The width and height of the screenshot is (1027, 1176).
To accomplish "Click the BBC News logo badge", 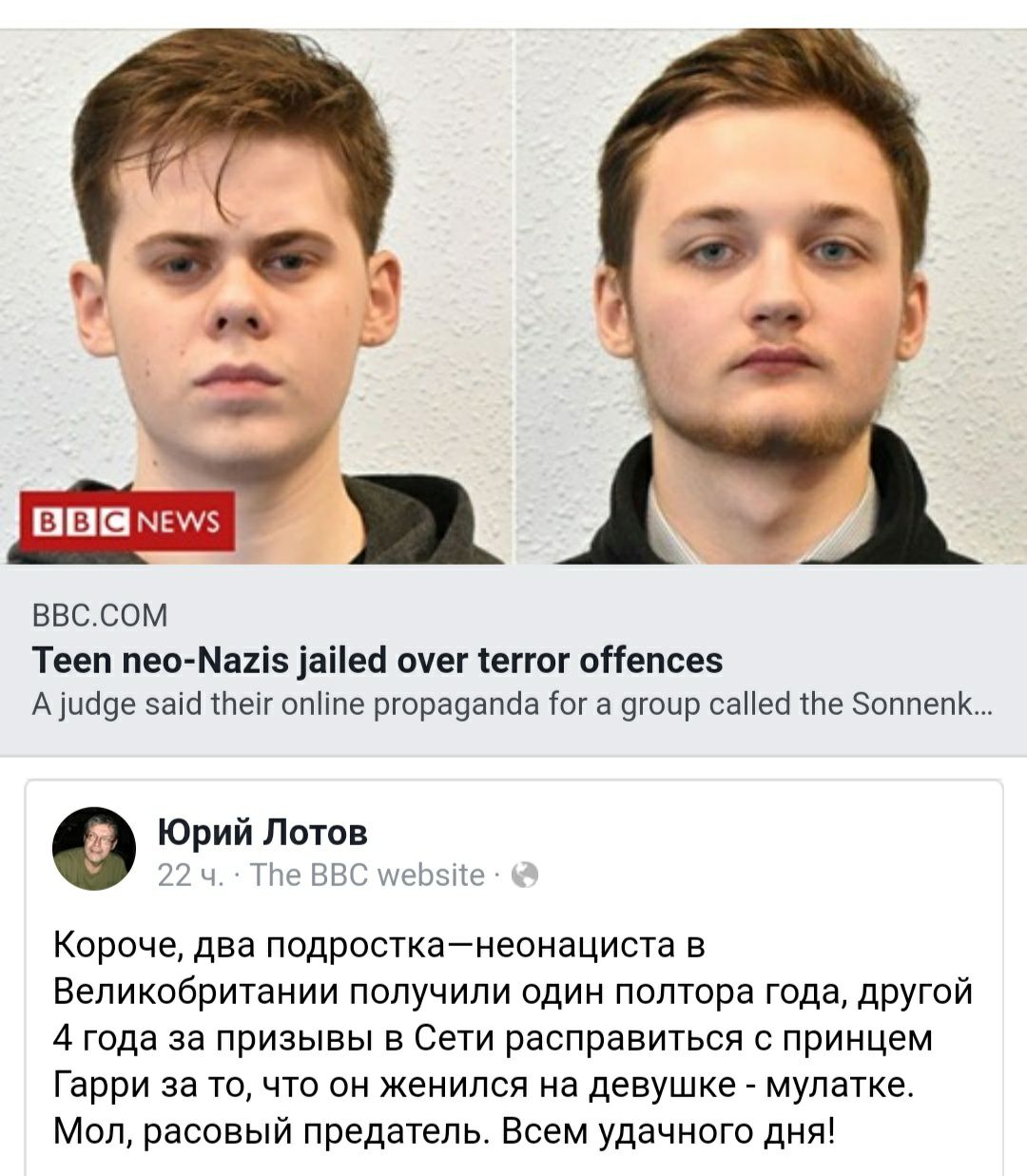I will point(127,521).
